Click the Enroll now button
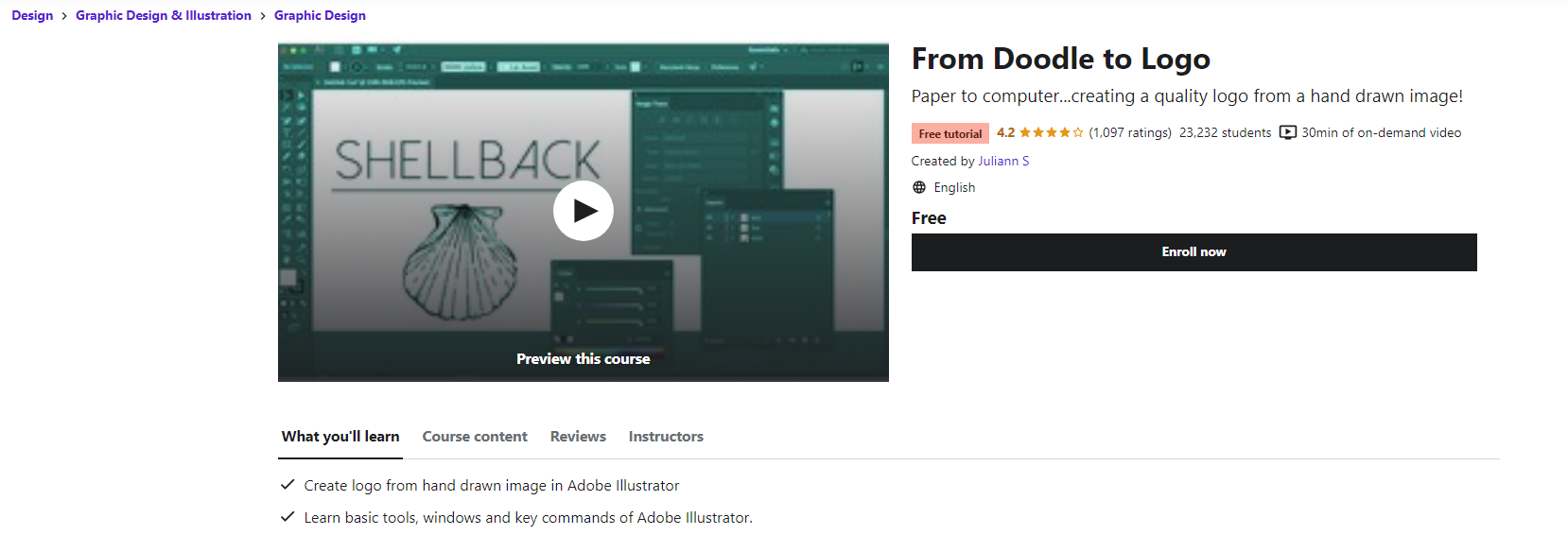The image size is (1568, 535). click(1193, 252)
